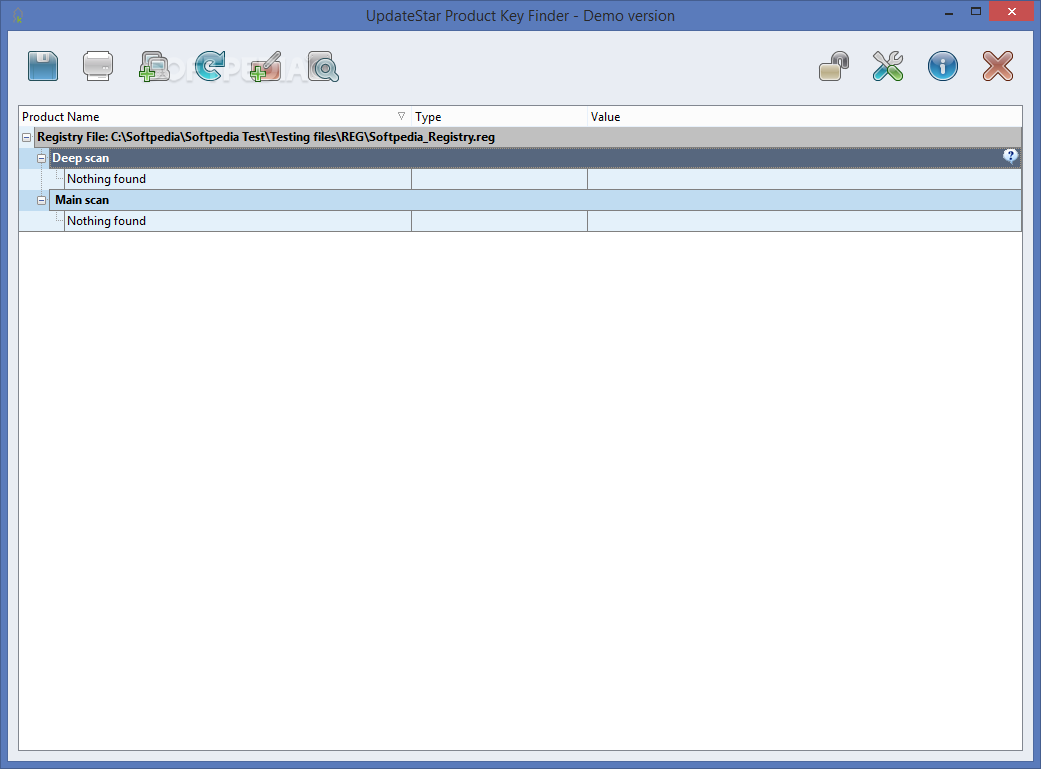Open settings via wrench and screwdriver icon
The image size is (1041, 769).
click(888, 66)
